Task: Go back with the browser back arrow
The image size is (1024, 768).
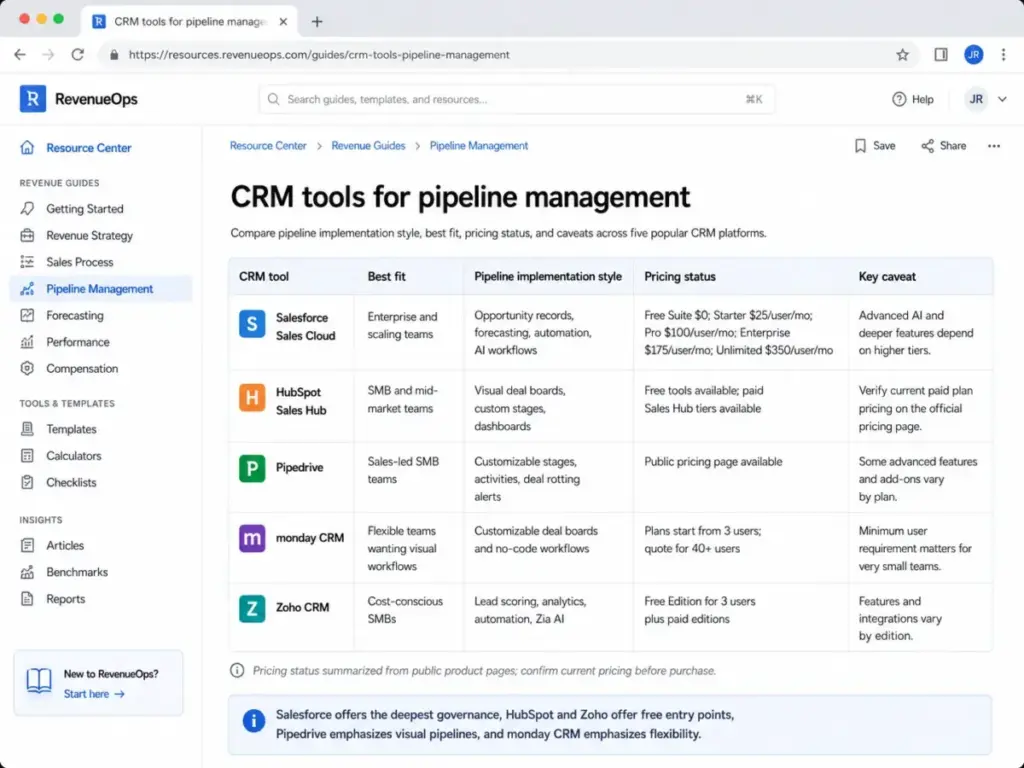Action: coord(20,55)
